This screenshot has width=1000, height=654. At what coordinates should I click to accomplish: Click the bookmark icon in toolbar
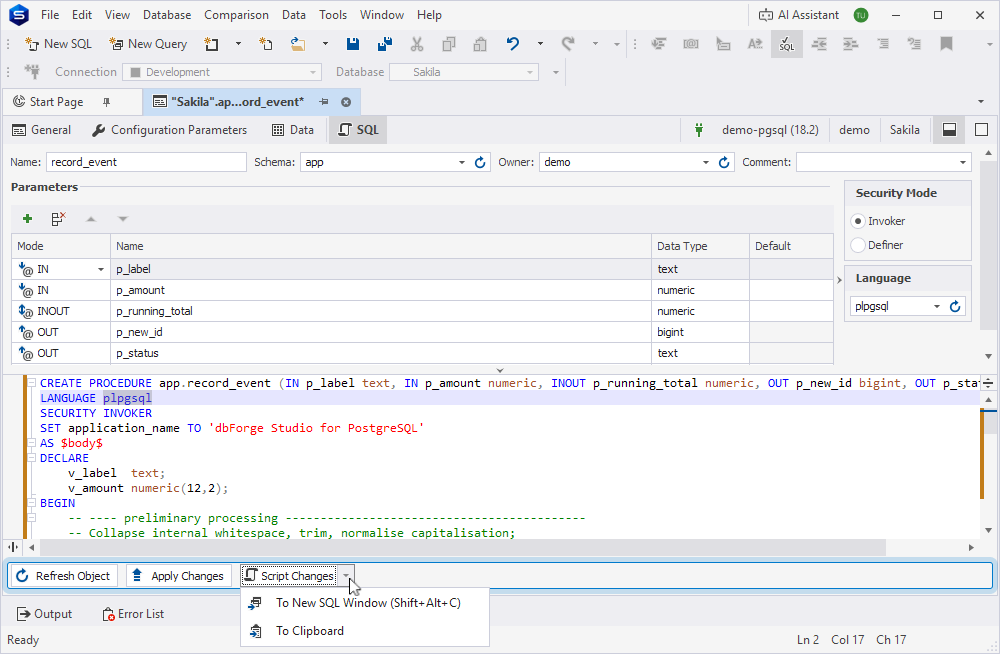click(x=946, y=44)
